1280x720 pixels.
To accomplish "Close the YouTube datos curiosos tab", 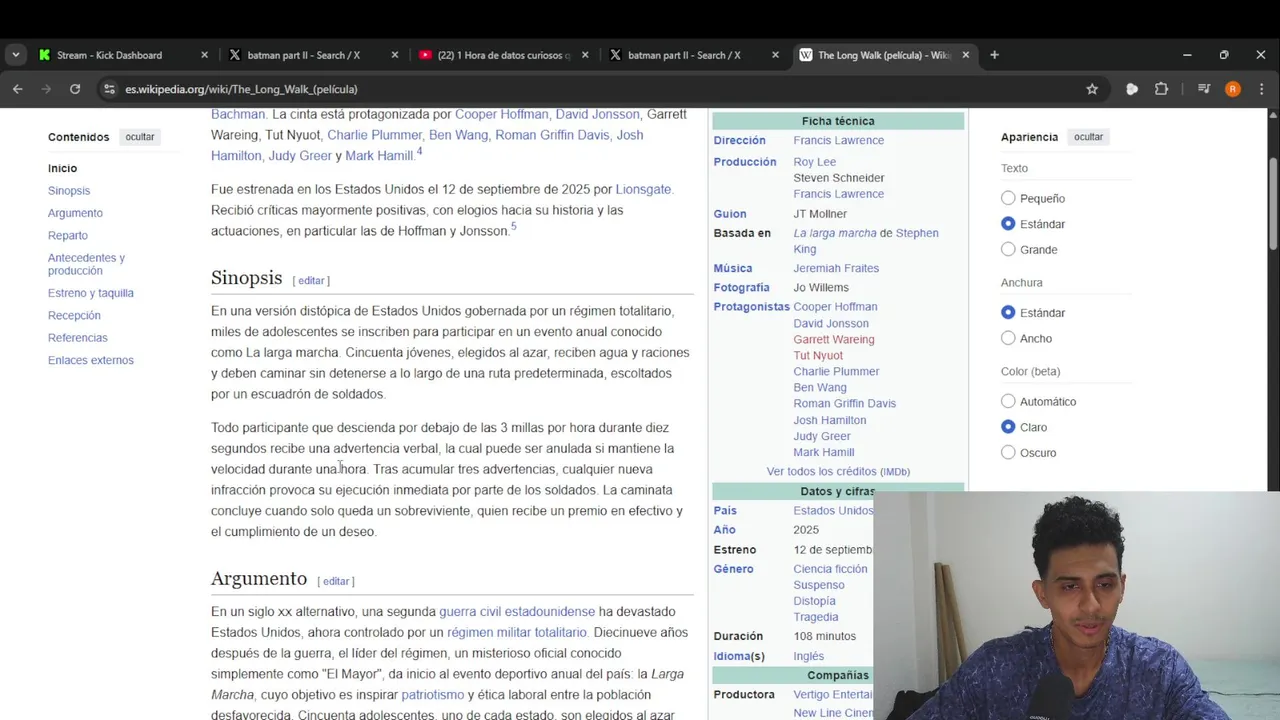I will [585, 55].
